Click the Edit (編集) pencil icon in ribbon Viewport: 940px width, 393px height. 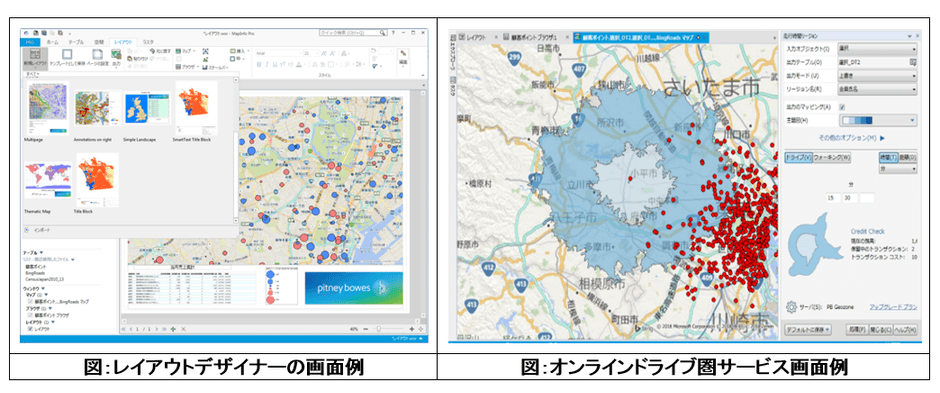coord(403,53)
